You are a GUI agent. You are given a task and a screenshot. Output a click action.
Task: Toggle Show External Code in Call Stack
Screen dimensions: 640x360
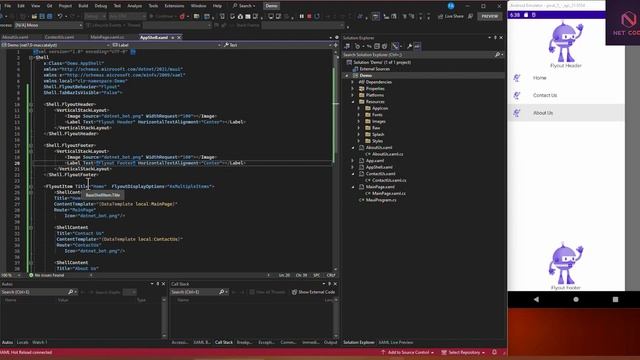tap(313, 292)
